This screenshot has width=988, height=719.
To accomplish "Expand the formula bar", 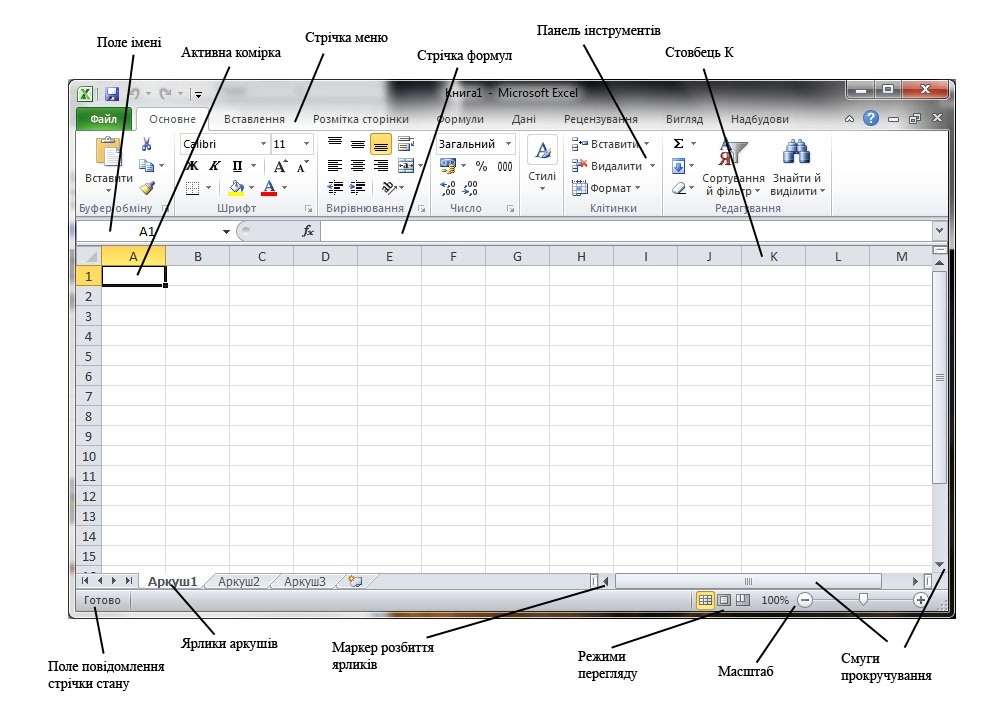I will (x=939, y=231).
